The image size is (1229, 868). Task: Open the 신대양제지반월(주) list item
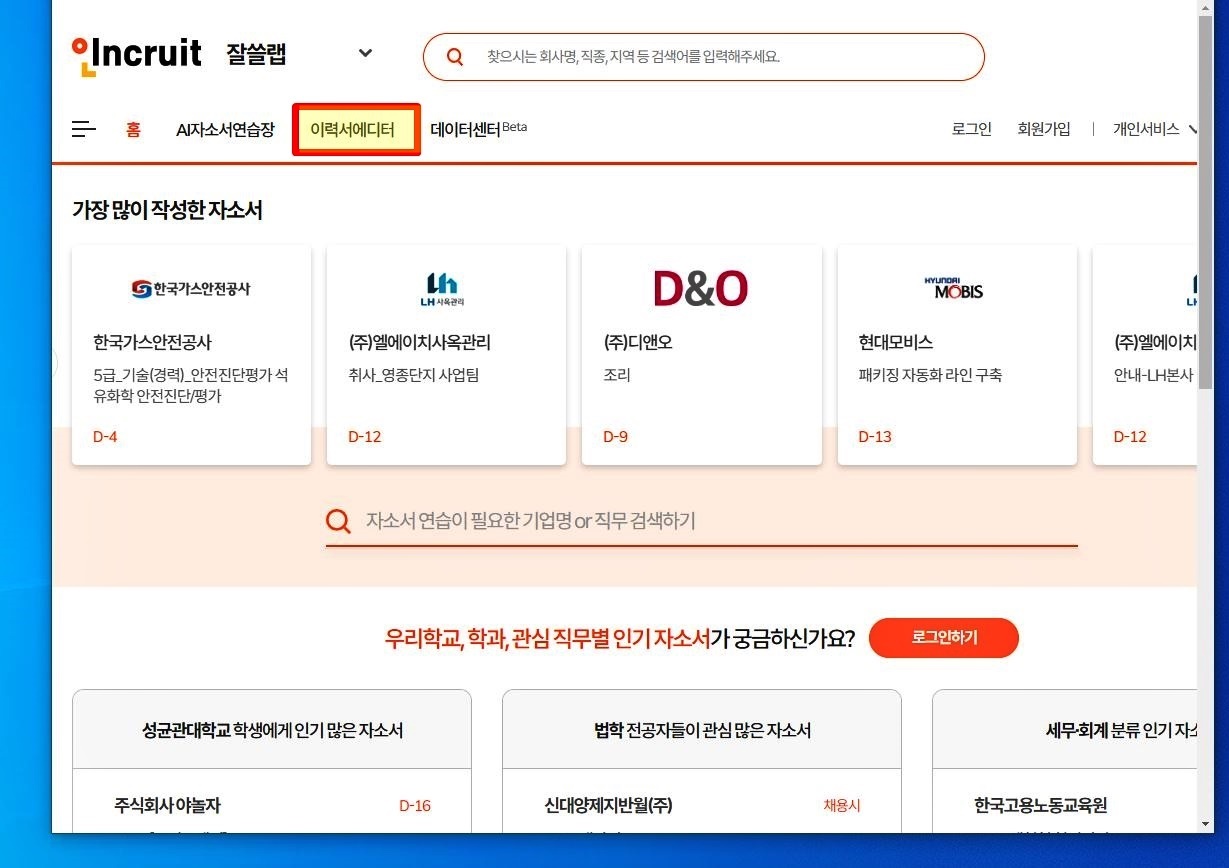click(608, 806)
